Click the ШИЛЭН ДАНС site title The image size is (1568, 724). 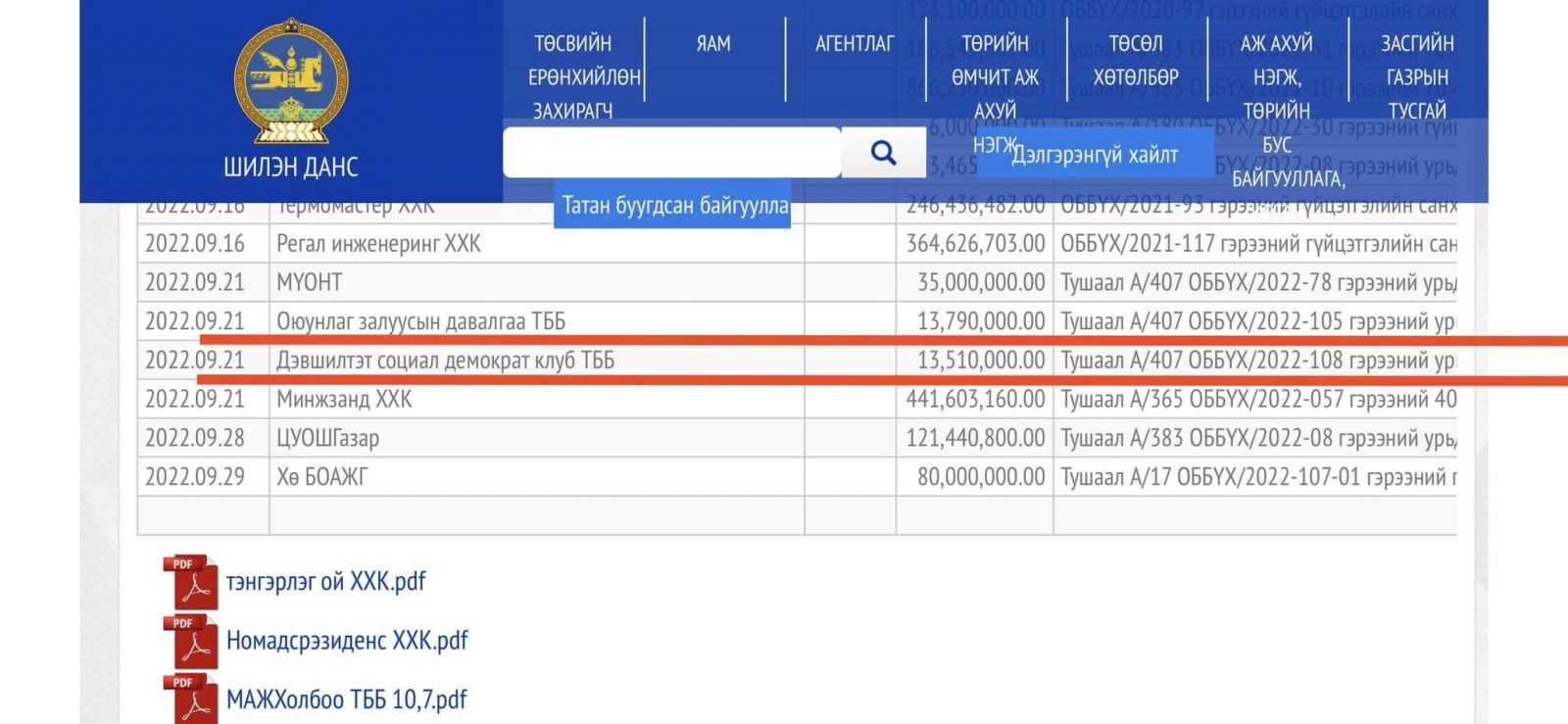pos(291,167)
